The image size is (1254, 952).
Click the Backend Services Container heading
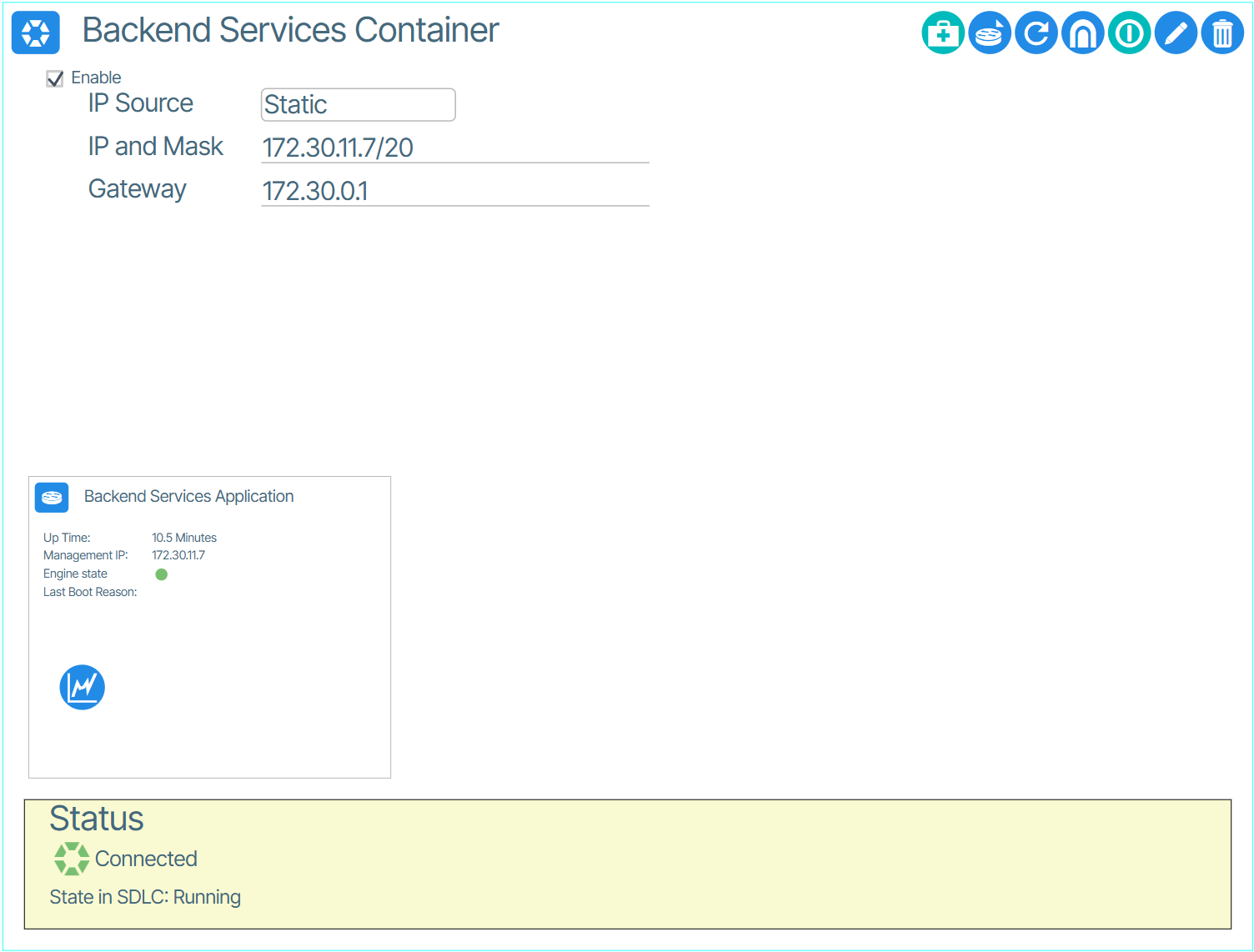click(x=291, y=31)
